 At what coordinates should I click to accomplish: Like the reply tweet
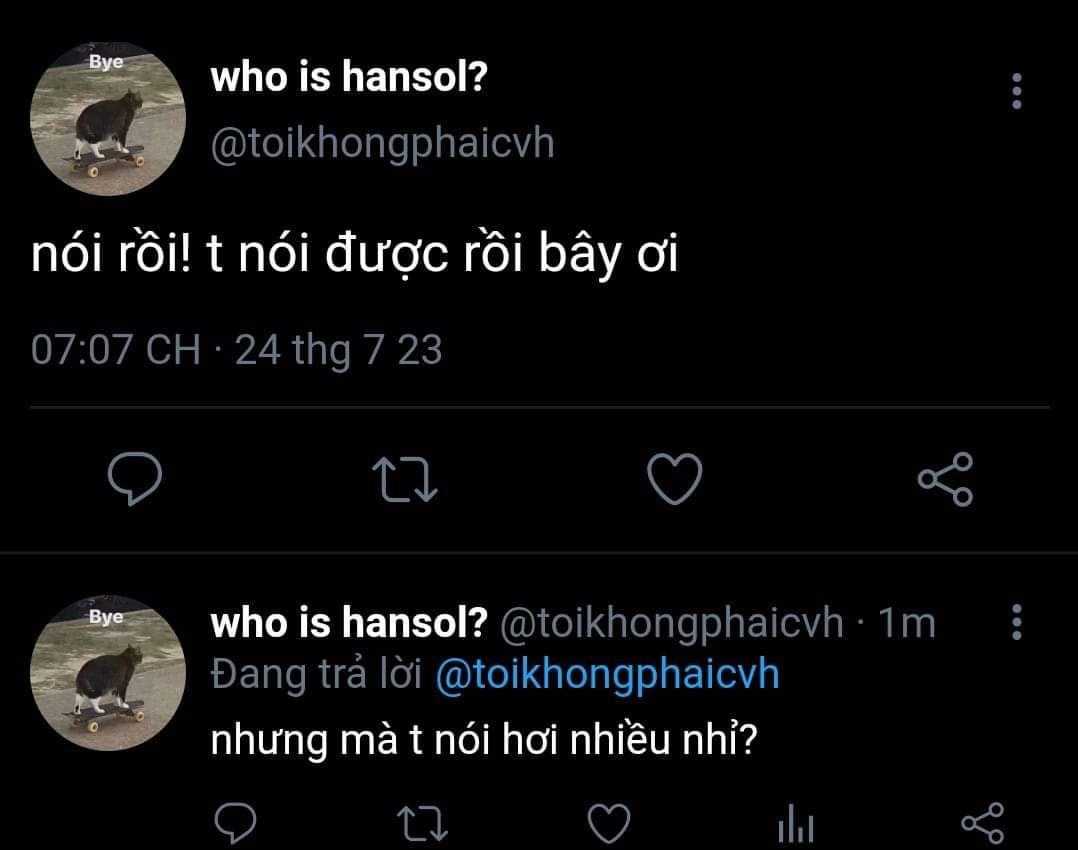tap(607, 824)
